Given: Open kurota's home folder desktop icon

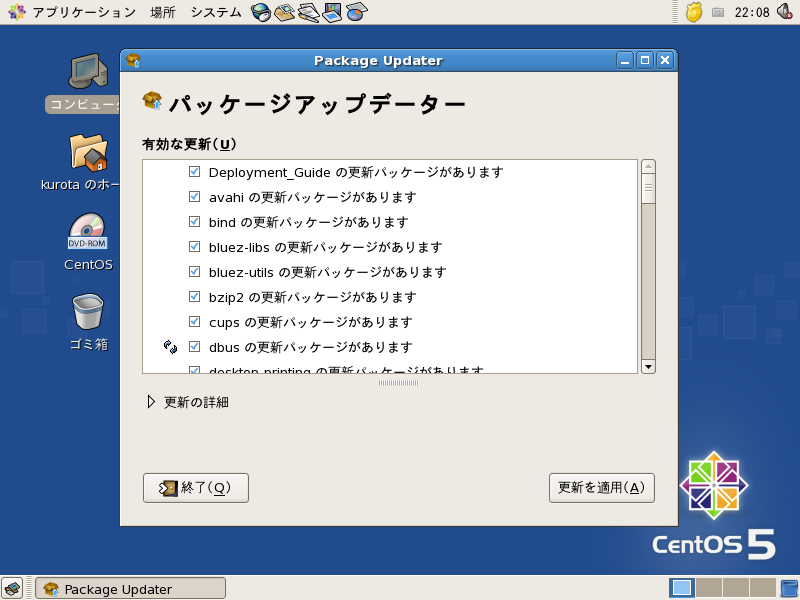Looking at the screenshot, I should point(88,152).
